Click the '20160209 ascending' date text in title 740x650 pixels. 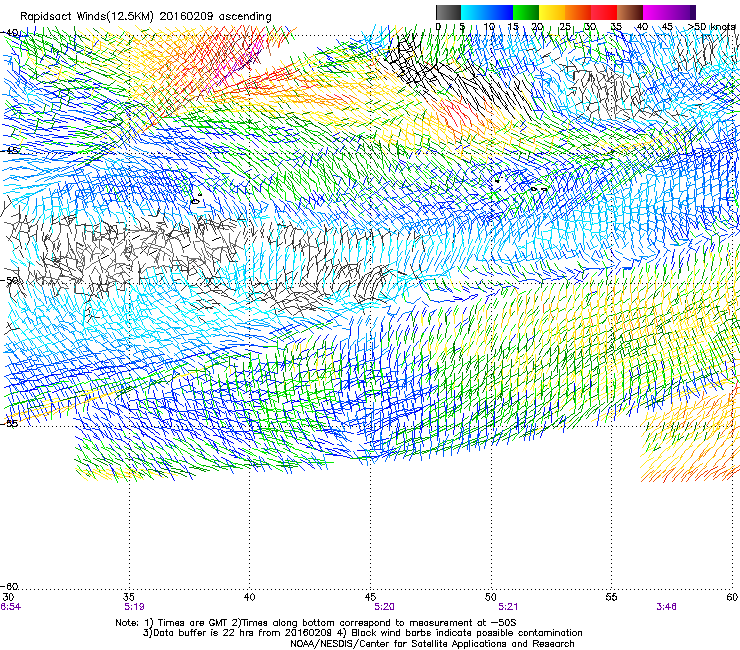click(215, 17)
